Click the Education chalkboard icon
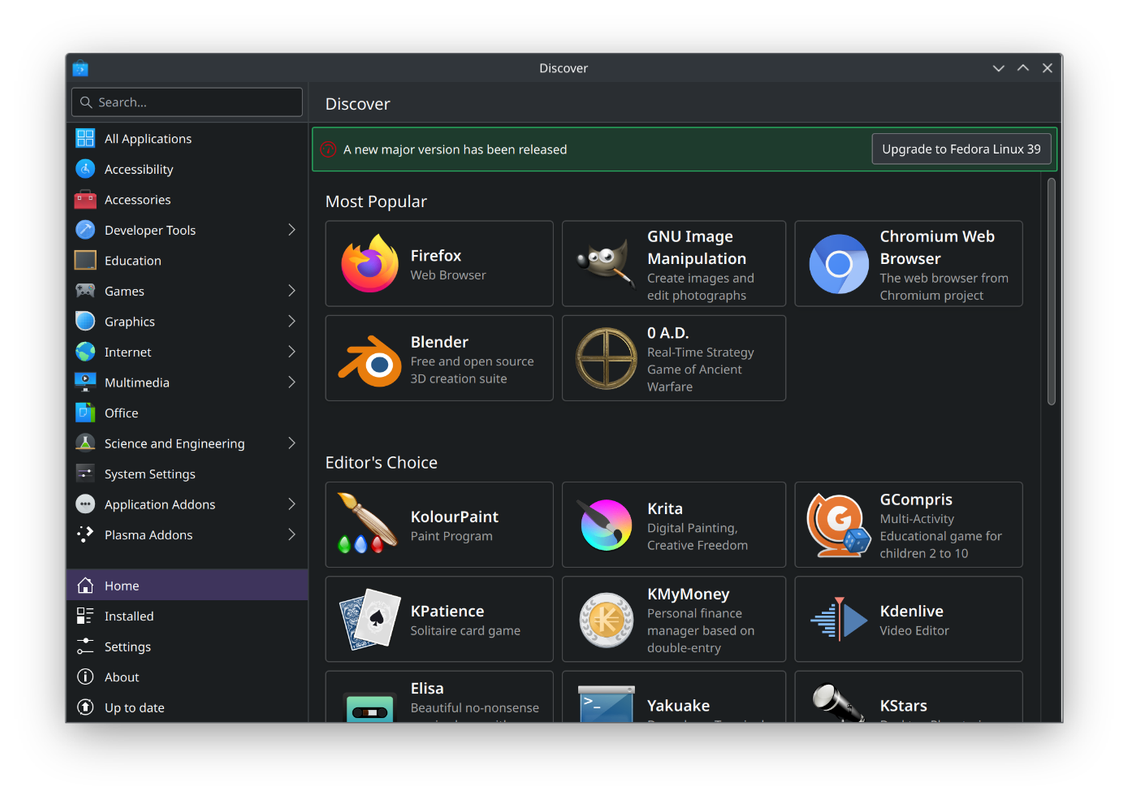 pos(85,260)
